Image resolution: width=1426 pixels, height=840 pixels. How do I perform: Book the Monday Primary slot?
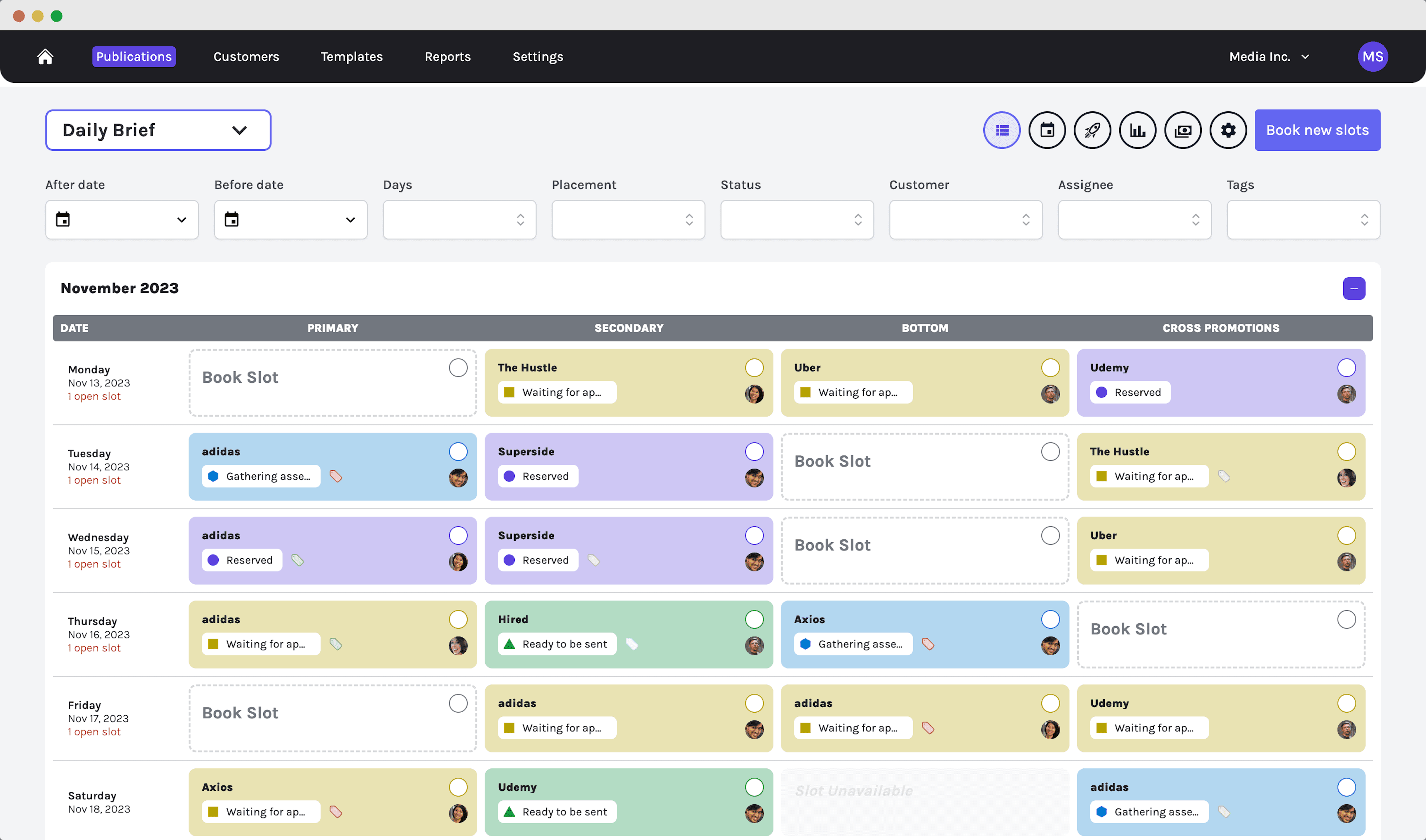pos(332,383)
